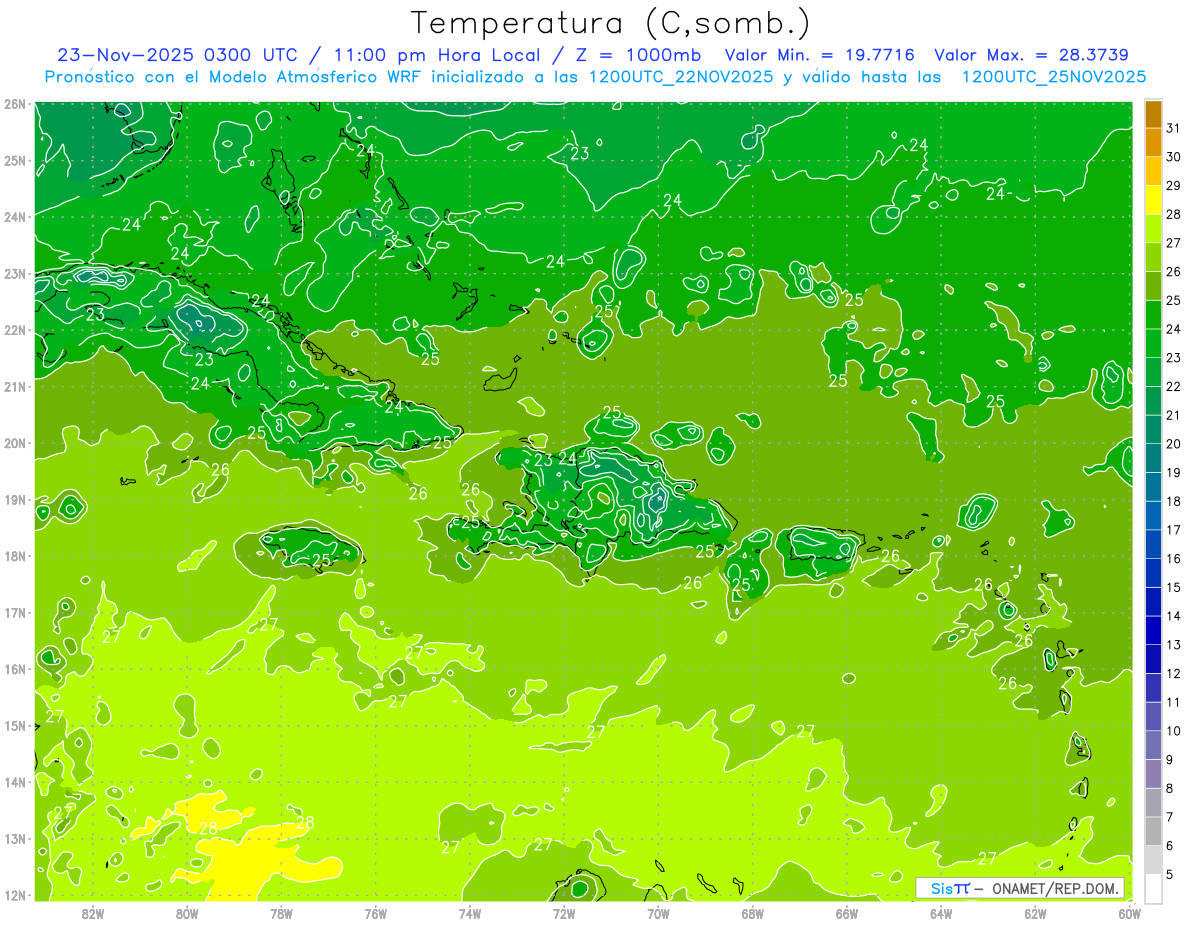1200x927 pixels.
Task: Click the color scale's '30' tick label
Action: pos(1173,157)
